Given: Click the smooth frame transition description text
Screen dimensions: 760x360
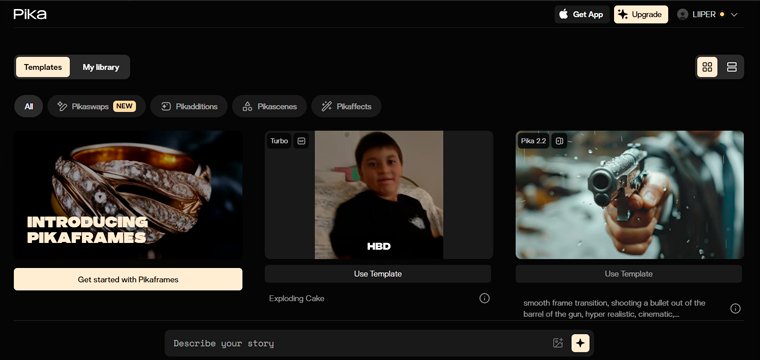Looking at the screenshot, I should [614, 309].
